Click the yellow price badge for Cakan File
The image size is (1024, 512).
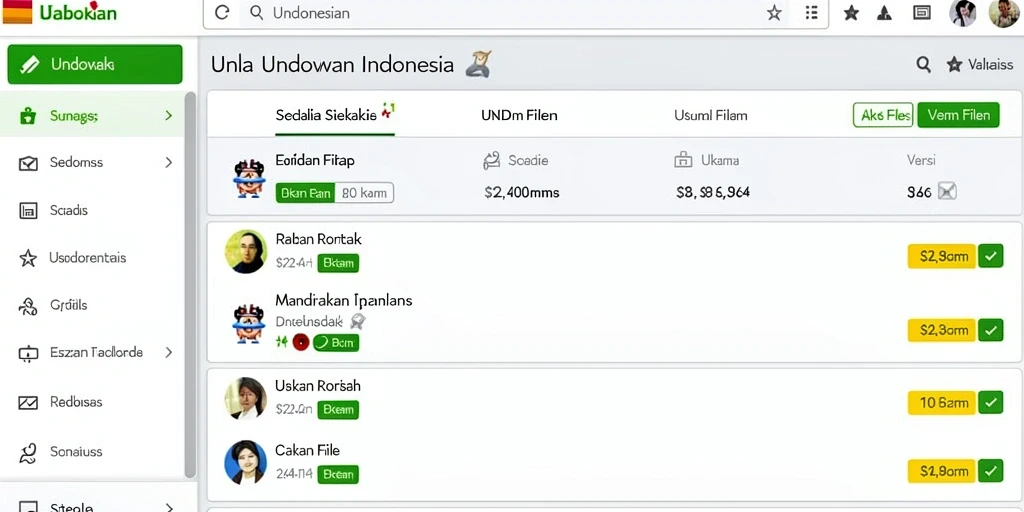[x=942, y=470]
